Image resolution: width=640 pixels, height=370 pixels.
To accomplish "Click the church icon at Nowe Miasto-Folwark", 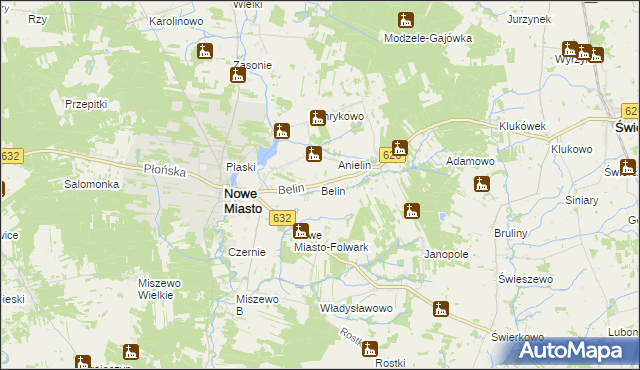I will pyautogui.click(x=301, y=231).
